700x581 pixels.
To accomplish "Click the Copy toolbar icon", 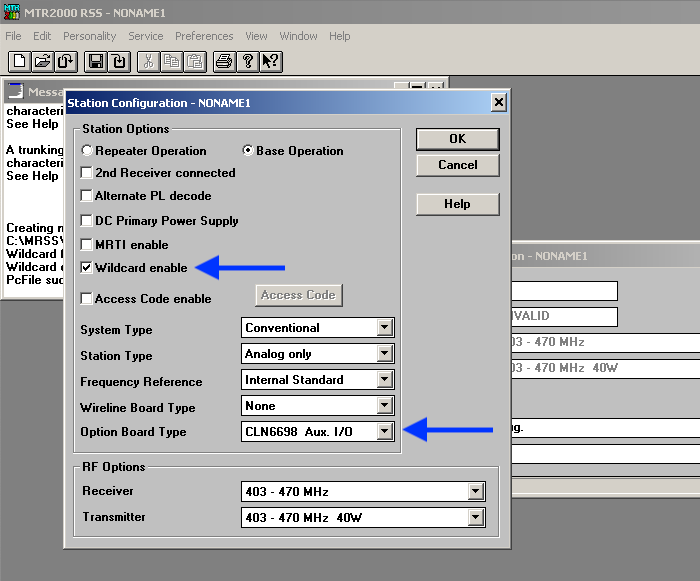I will click(x=172, y=61).
